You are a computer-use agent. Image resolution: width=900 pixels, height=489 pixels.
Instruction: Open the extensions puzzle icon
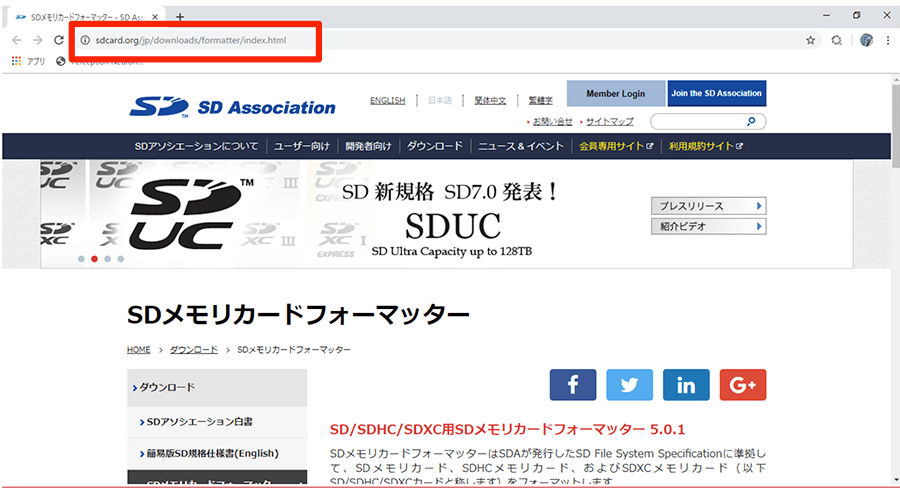tap(837, 40)
